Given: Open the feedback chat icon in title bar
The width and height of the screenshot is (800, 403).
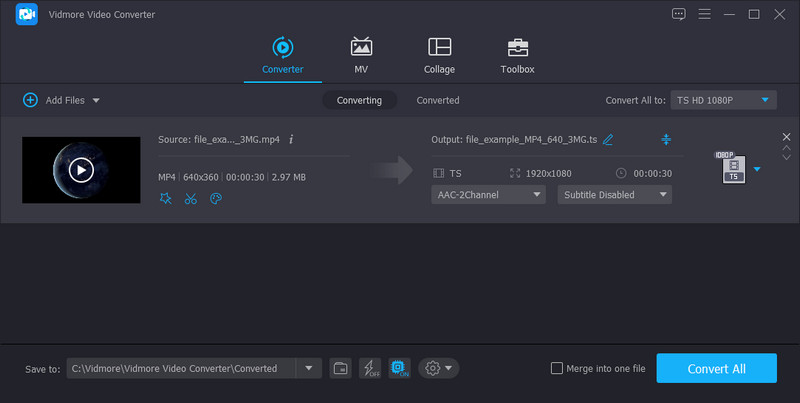Looking at the screenshot, I should point(679,14).
